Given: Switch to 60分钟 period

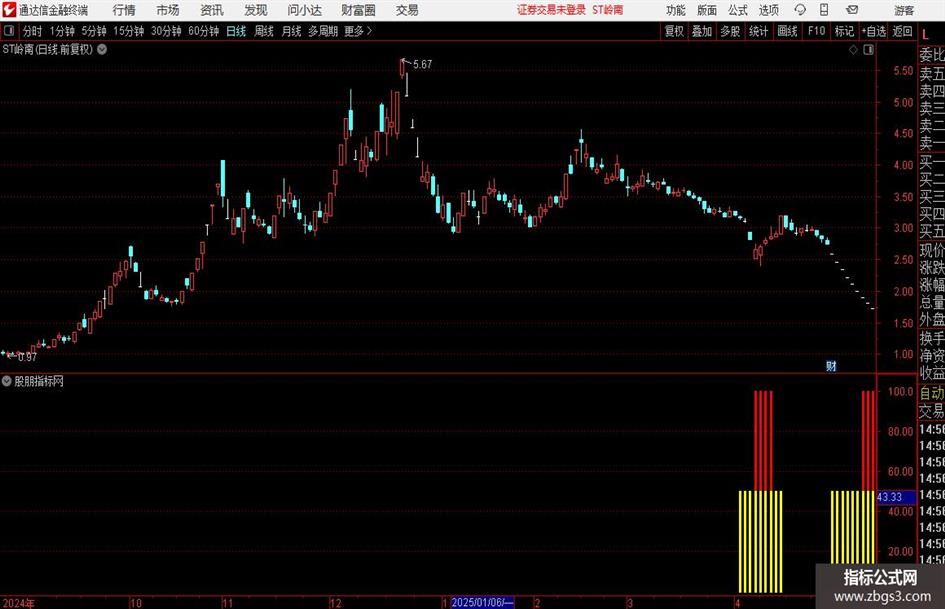Looking at the screenshot, I should click(204, 31).
